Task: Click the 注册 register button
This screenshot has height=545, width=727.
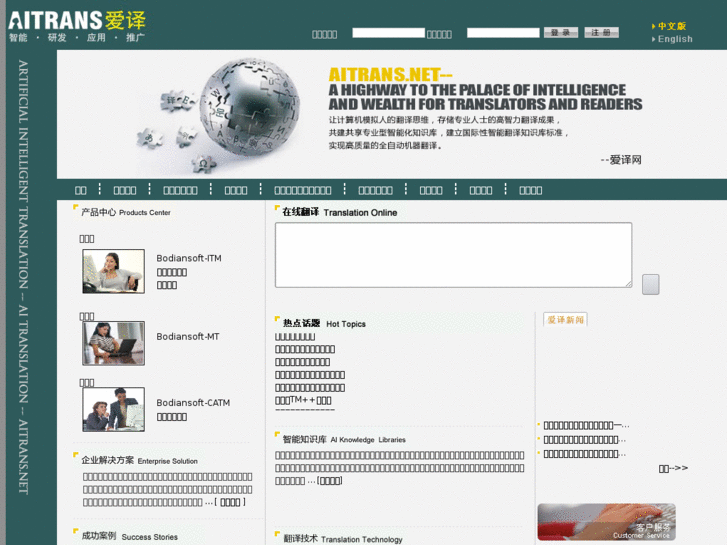Action: (x=601, y=32)
